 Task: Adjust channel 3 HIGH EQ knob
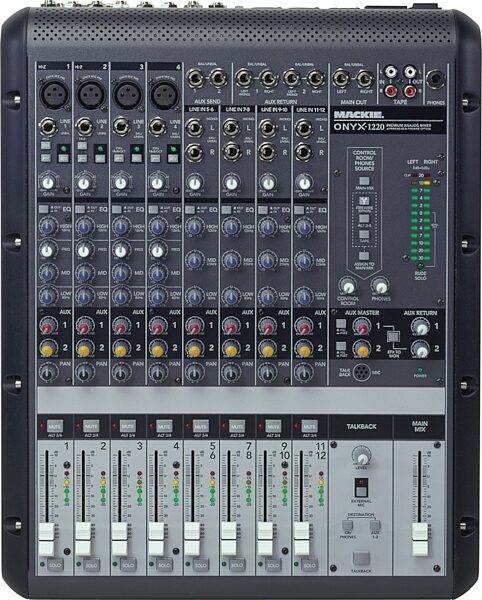coord(121,227)
